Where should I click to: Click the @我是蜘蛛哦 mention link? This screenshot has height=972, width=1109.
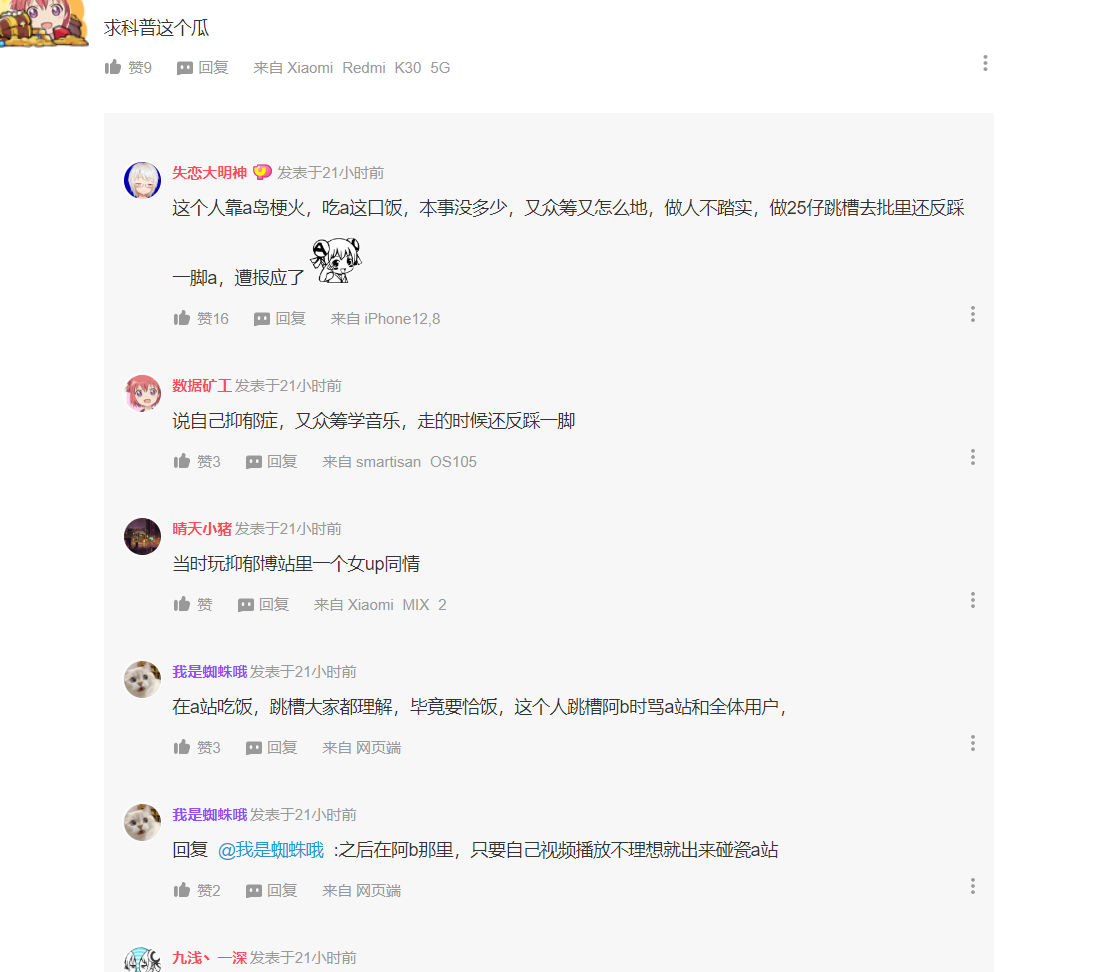pyautogui.click(x=271, y=850)
